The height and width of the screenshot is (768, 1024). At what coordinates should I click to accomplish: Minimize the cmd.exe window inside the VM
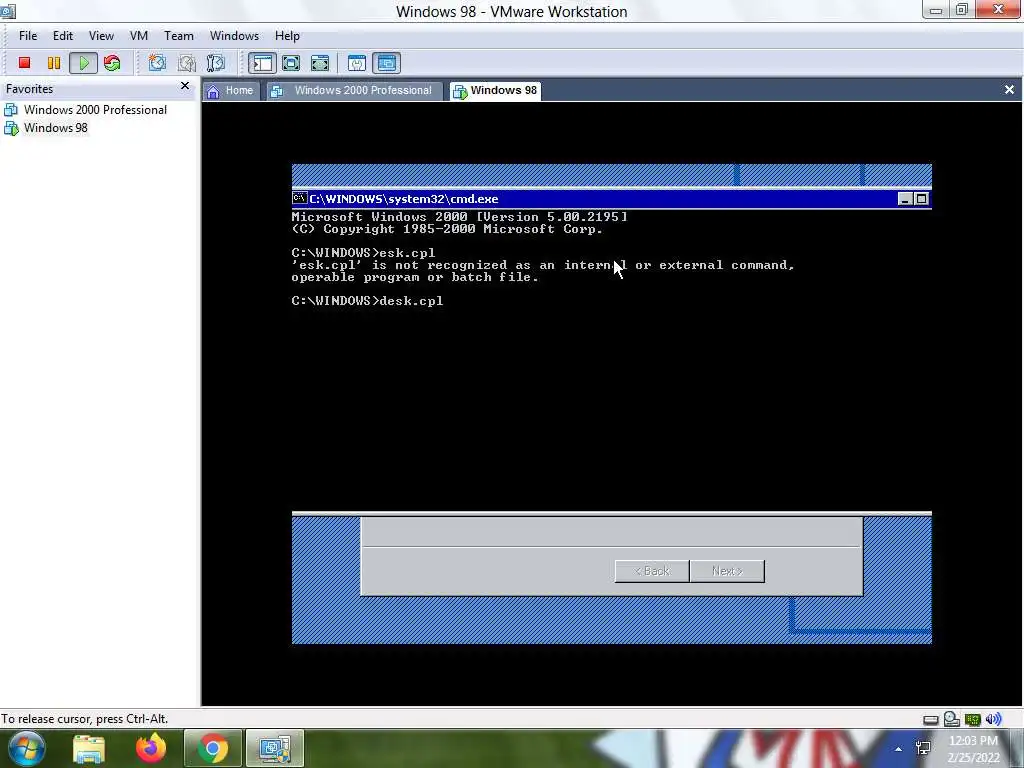coord(904,199)
